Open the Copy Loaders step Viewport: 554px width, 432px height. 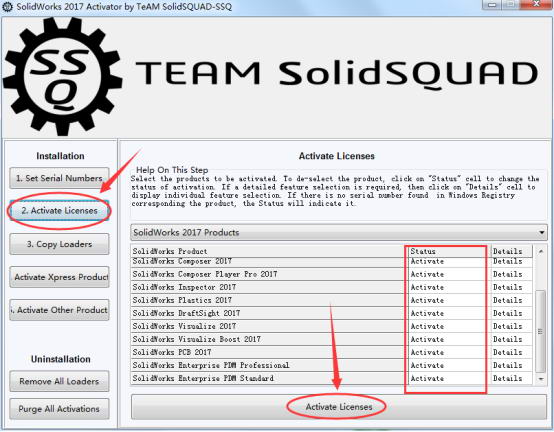click(59, 244)
